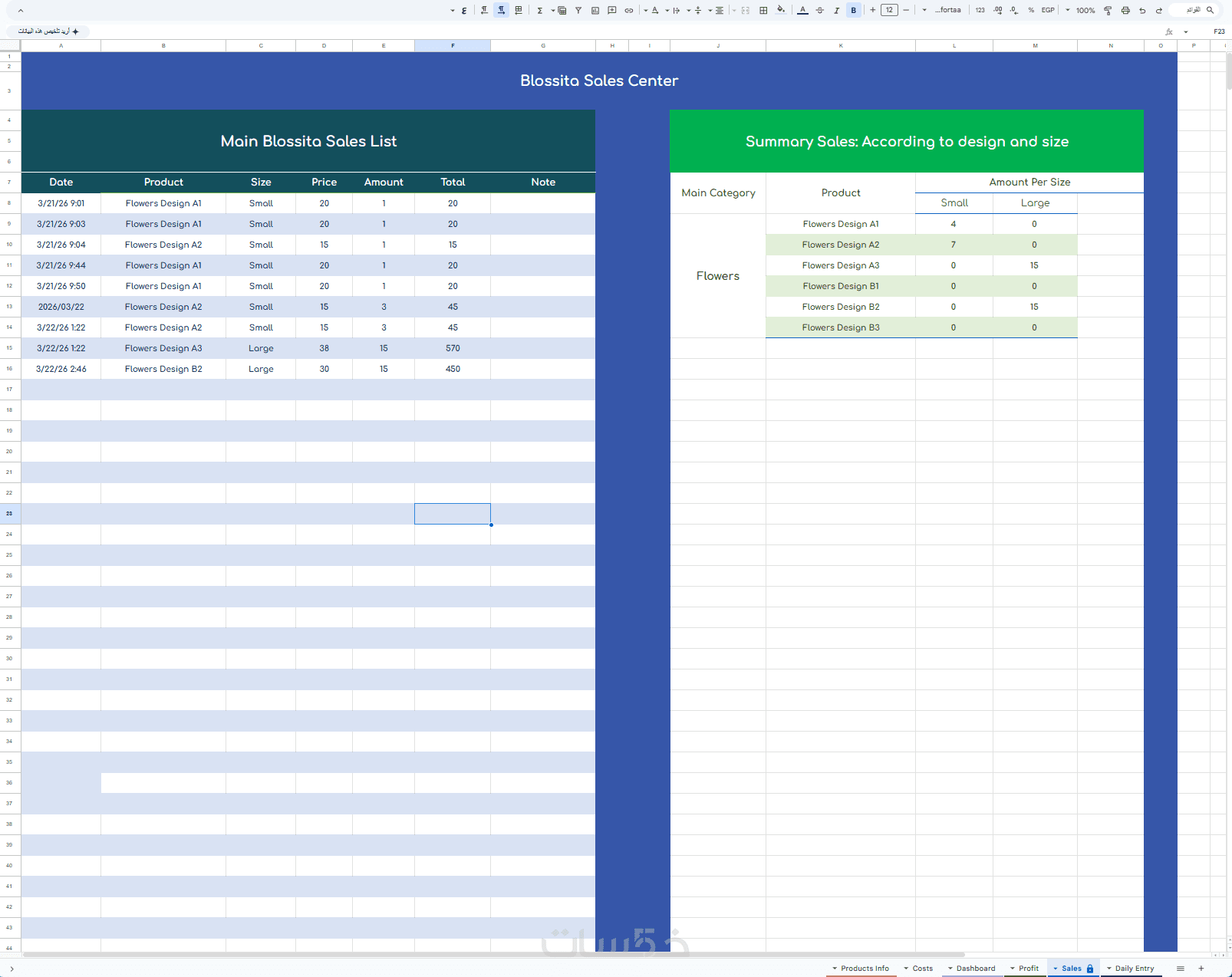This screenshot has height=977, width=1232.
Task: Insert a link with chain icon
Action: coord(629,10)
